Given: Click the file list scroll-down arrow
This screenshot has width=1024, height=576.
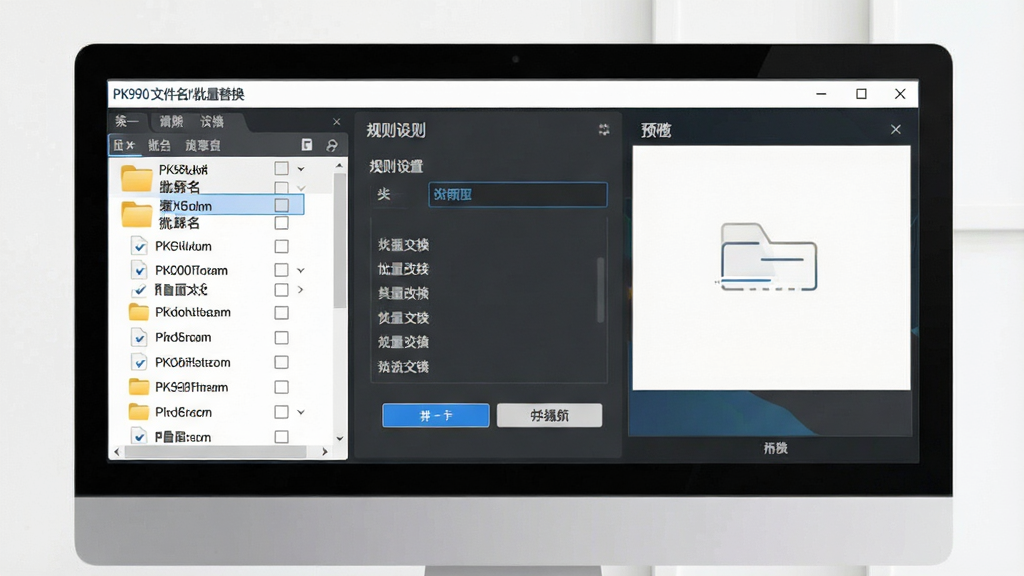Looking at the screenshot, I should [339, 438].
